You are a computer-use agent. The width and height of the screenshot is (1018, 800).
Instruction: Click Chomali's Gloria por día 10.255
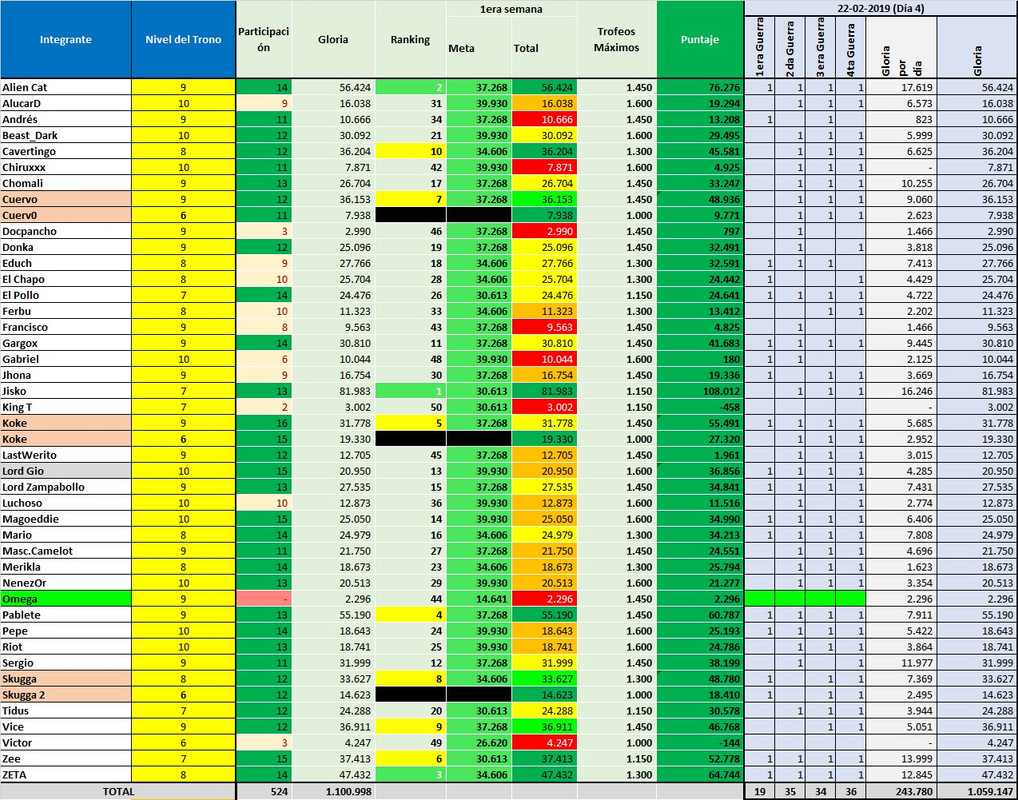click(x=901, y=183)
